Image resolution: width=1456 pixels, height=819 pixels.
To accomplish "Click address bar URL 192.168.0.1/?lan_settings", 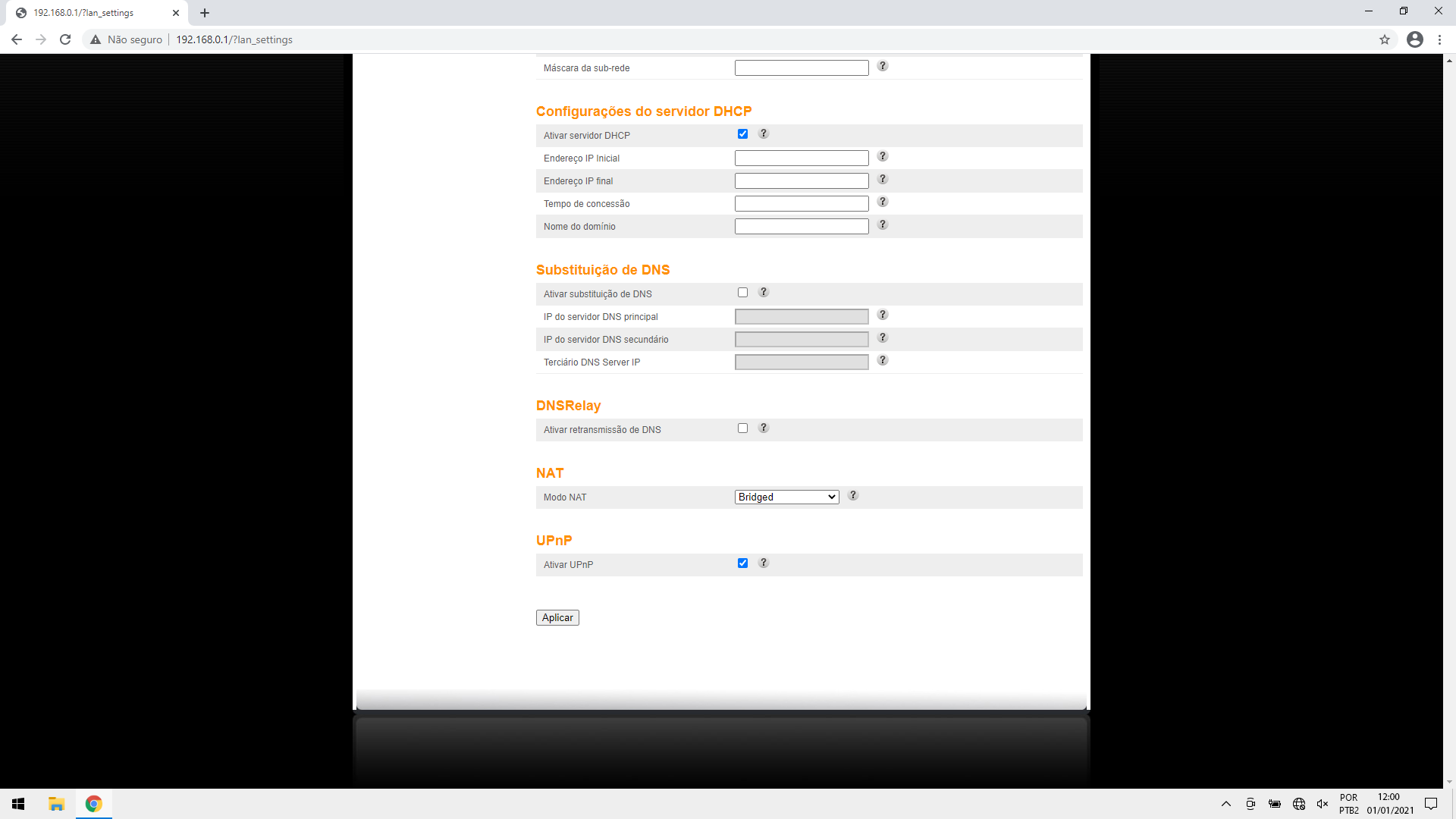I will tap(234, 39).
